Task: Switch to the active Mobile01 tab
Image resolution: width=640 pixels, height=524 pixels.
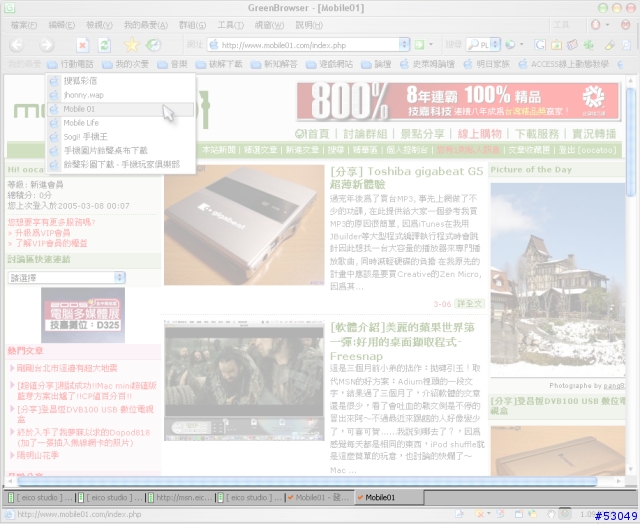Action: pos(389,497)
